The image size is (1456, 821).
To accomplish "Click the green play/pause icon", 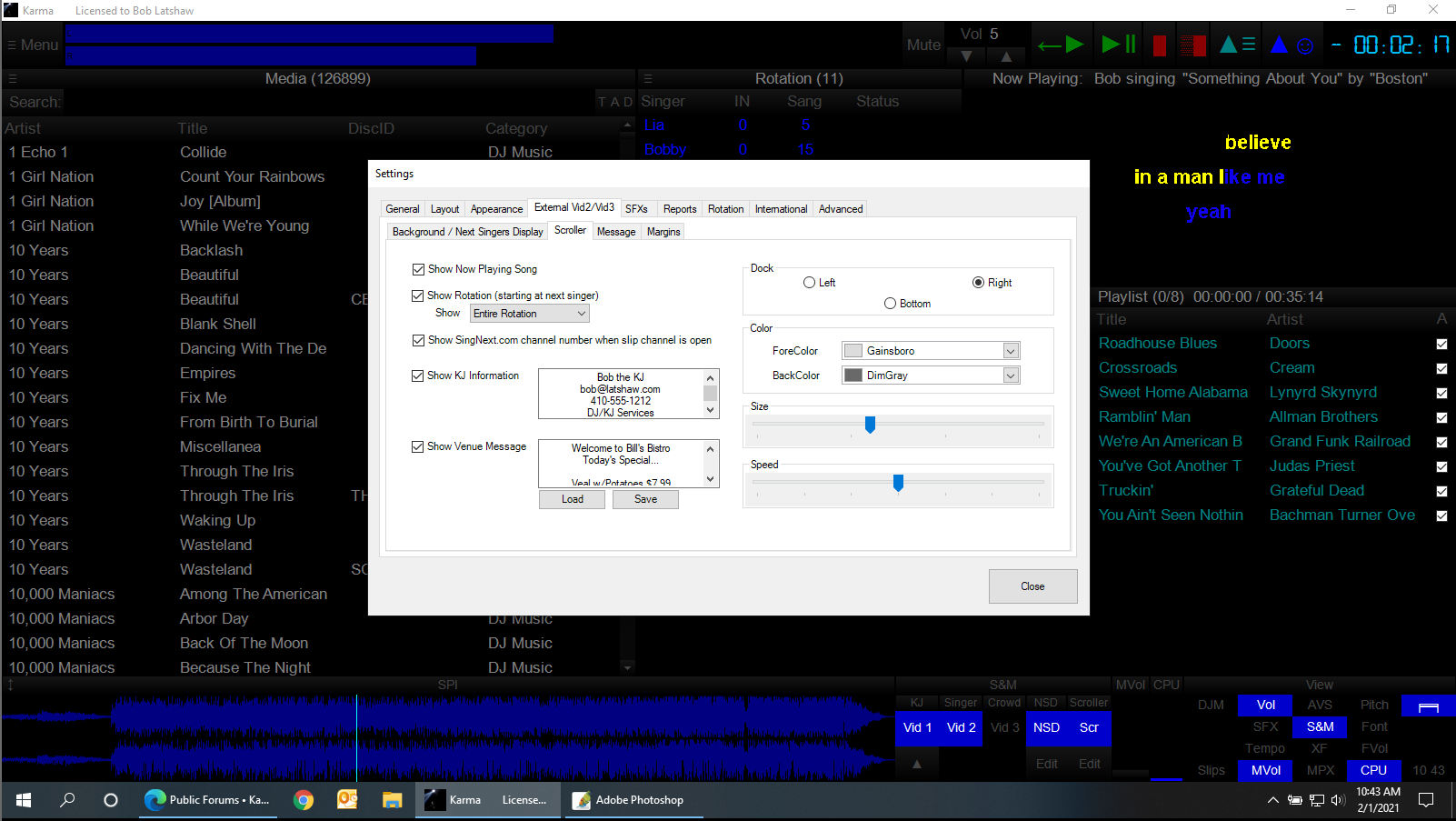I will coord(1118,45).
